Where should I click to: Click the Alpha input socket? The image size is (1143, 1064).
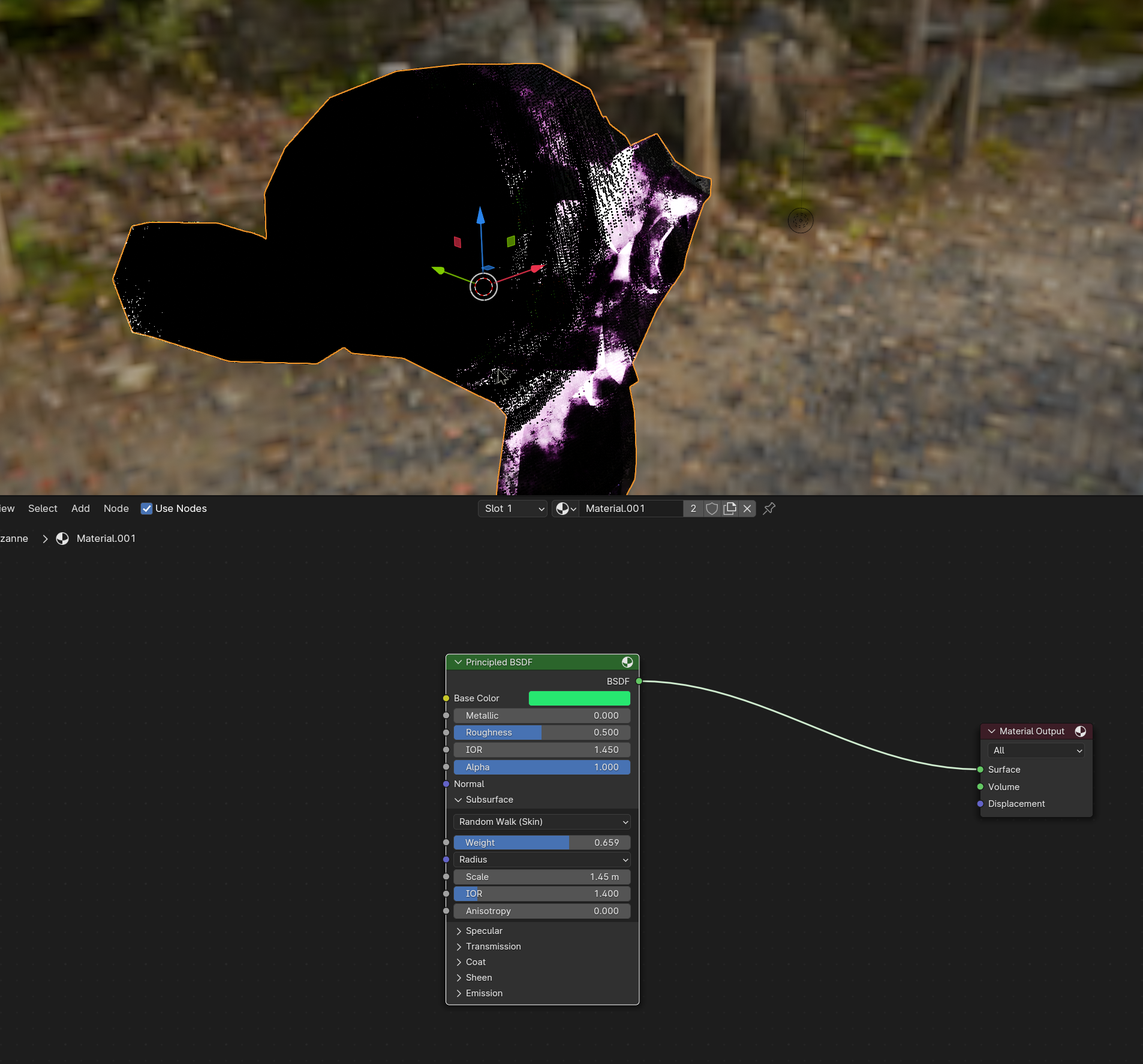(446, 767)
